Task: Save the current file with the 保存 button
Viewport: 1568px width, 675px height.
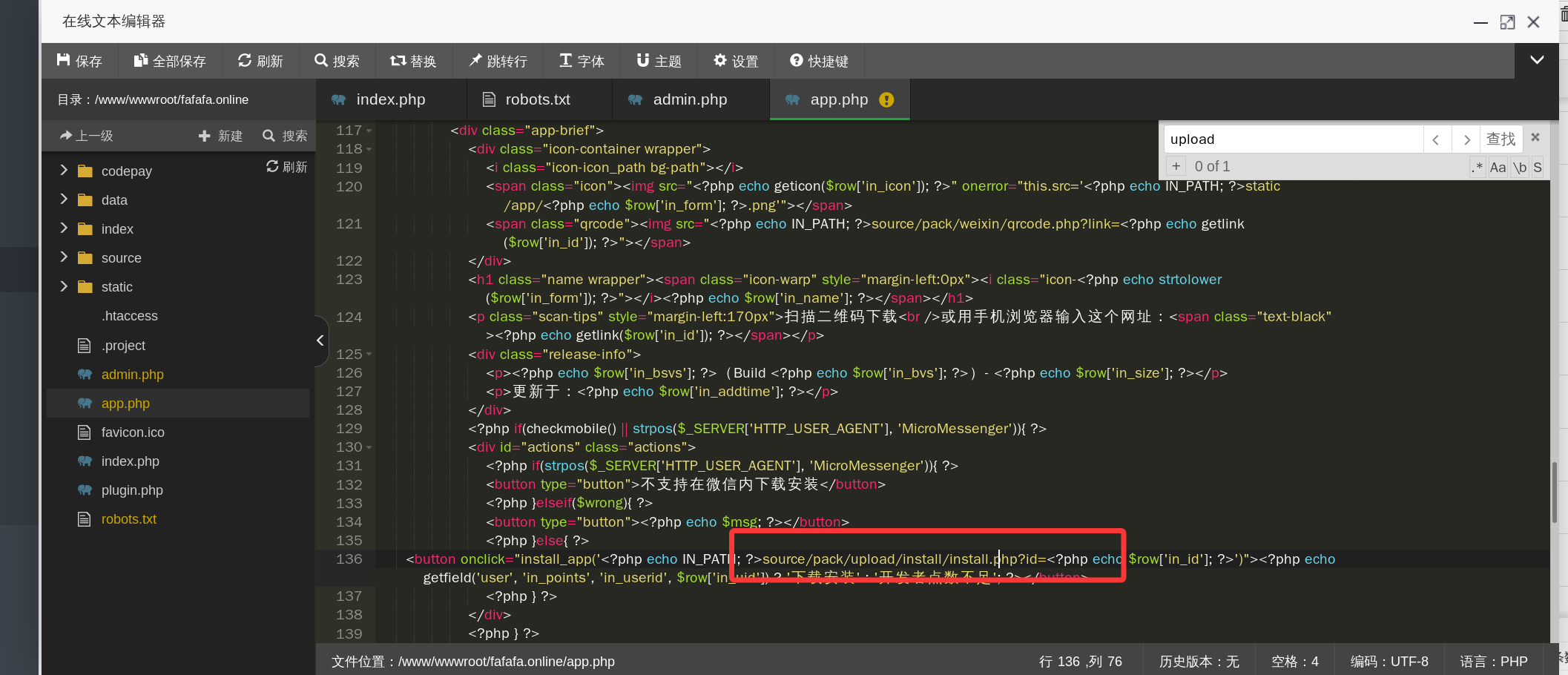Action: pyautogui.click(x=79, y=61)
